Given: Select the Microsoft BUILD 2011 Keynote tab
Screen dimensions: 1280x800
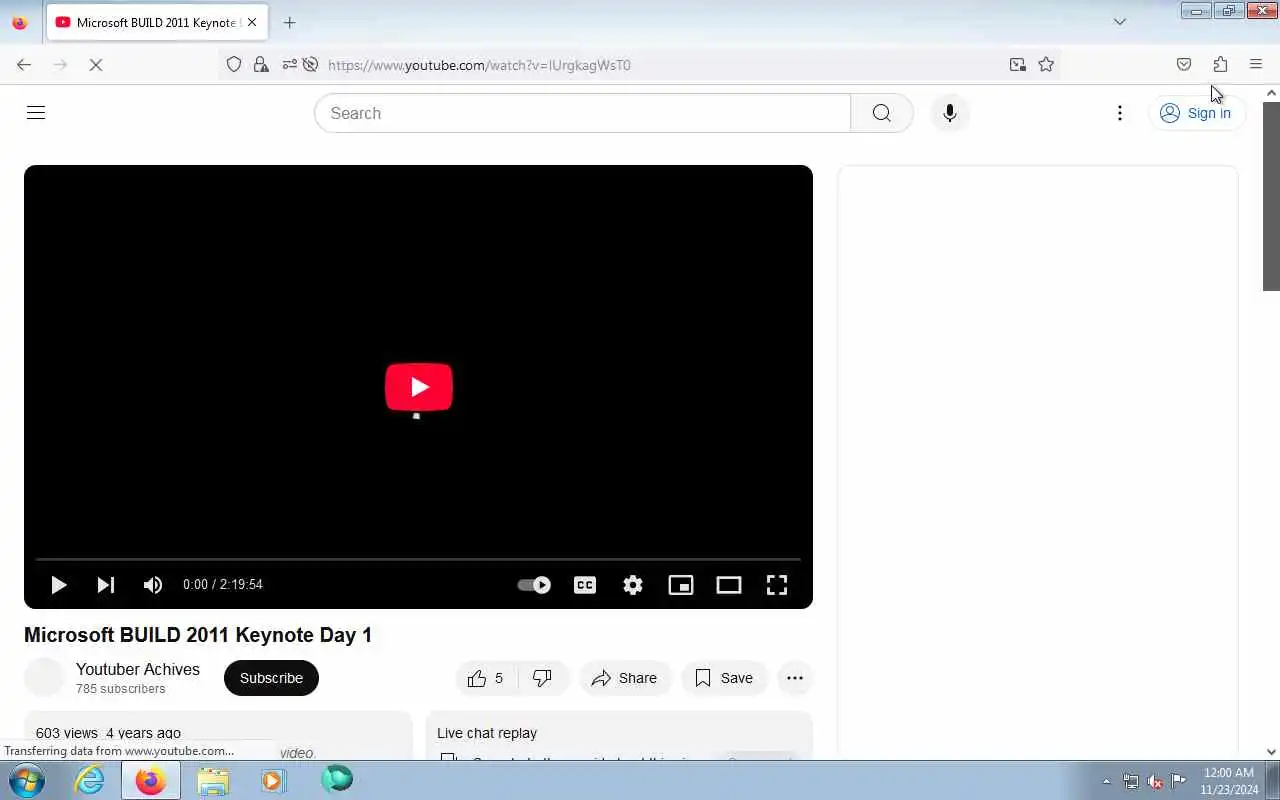Looking at the screenshot, I should [157, 22].
